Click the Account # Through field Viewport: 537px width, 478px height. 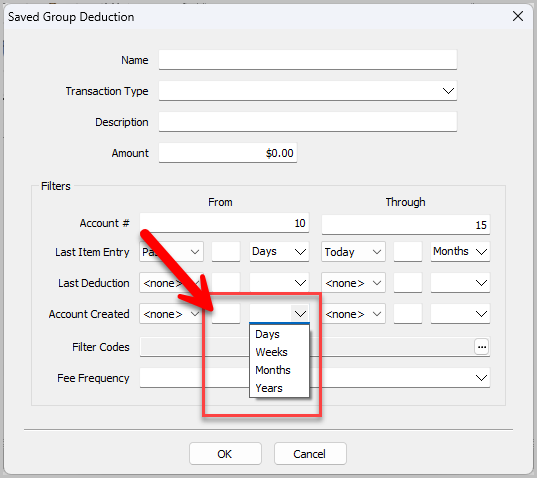[406, 225]
